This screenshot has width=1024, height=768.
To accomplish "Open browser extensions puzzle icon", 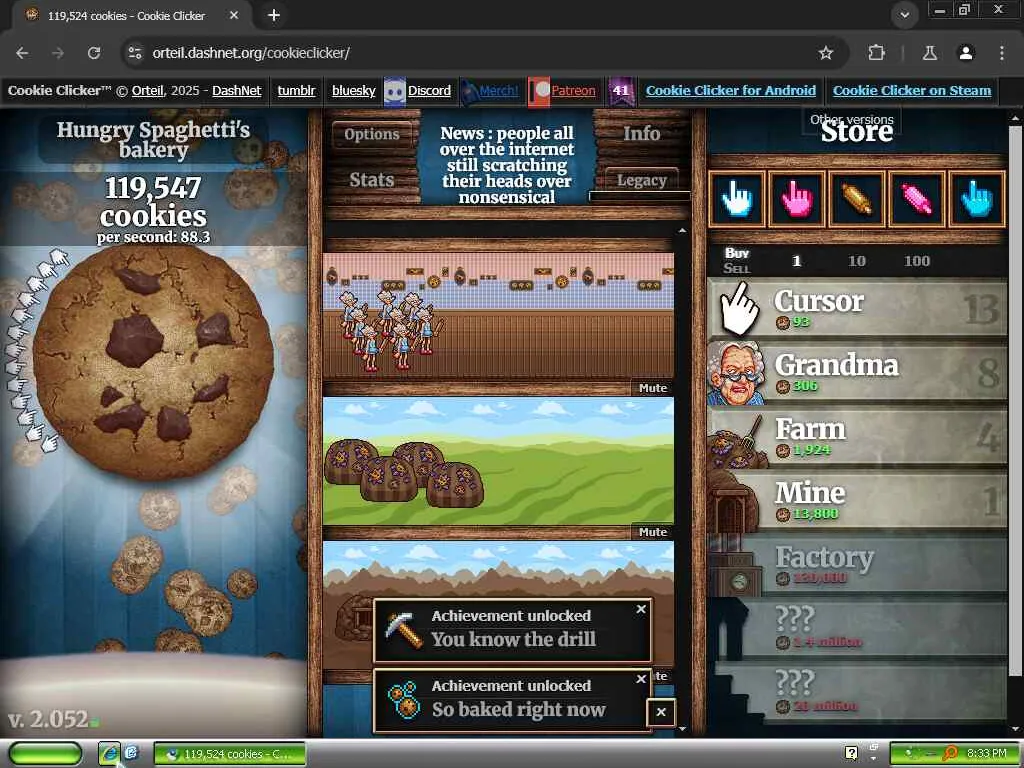I will (876, 53).
